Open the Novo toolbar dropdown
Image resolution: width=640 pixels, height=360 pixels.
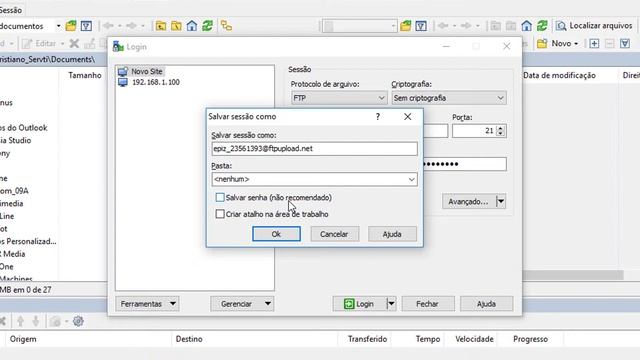tap(558, 43)
